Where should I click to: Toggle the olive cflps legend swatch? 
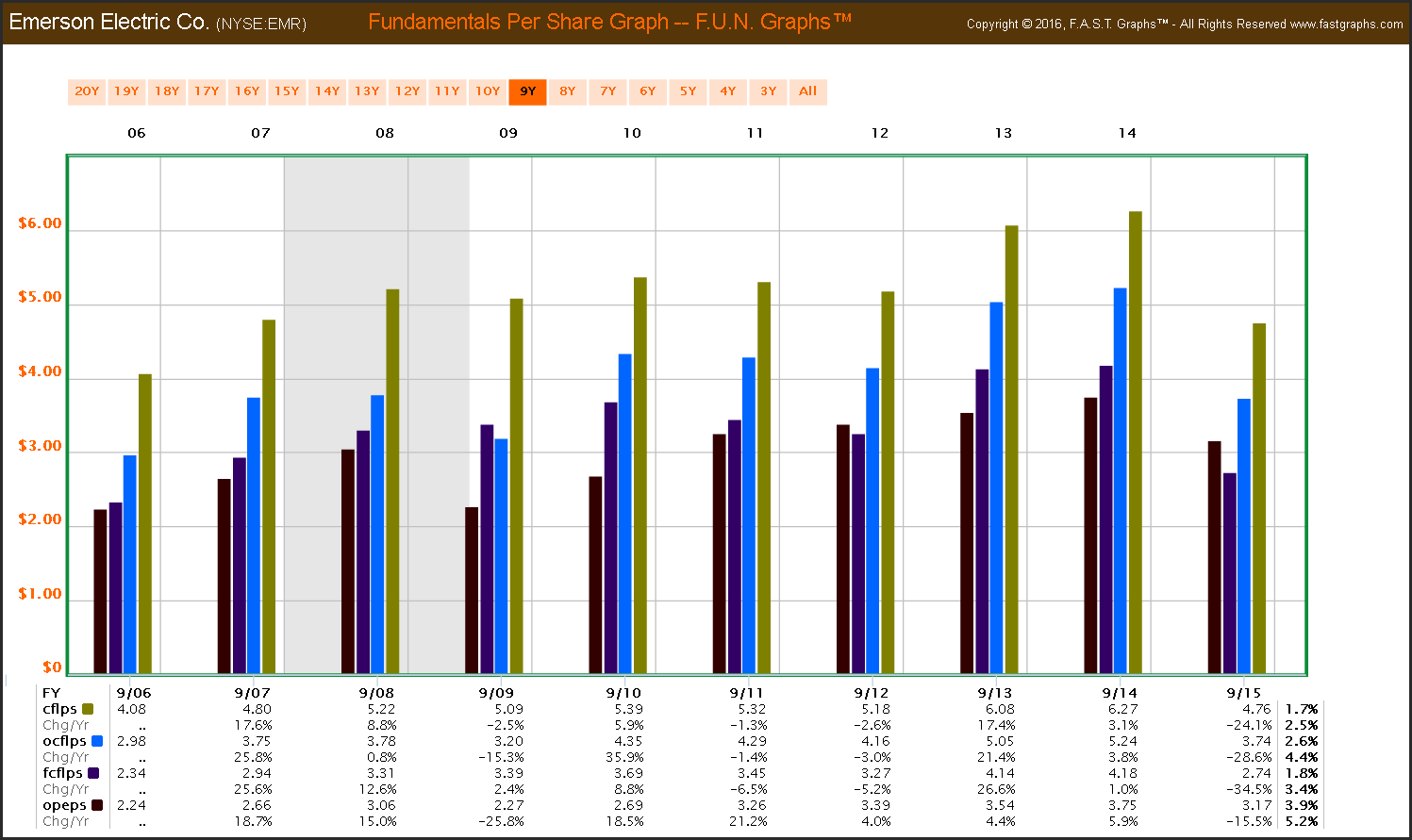tap(89, 709)
